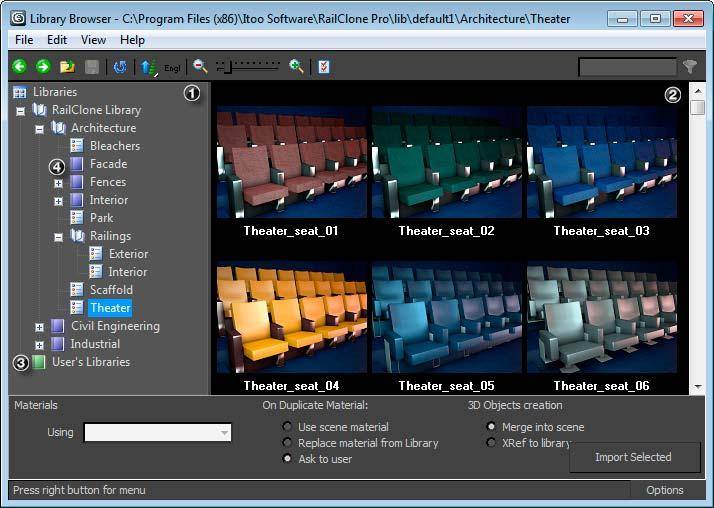The image size is (714, 508).
Task: Click the open library folder icon
Action: tap(67, 67)
